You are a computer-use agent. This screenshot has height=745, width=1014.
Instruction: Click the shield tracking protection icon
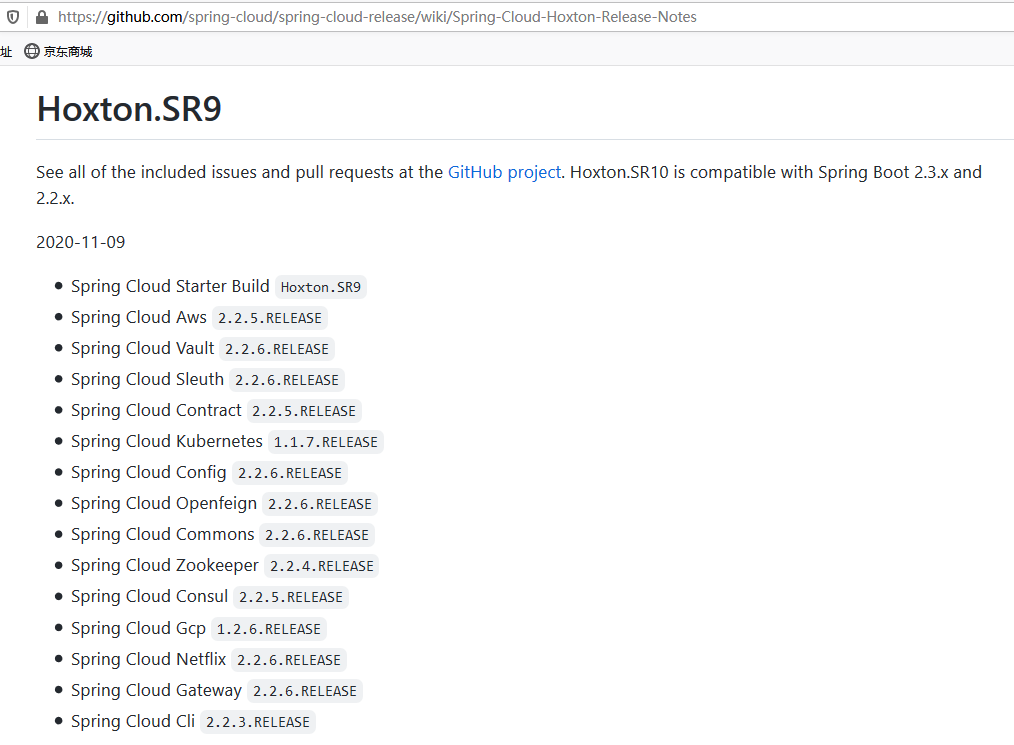tap(13, 17)
